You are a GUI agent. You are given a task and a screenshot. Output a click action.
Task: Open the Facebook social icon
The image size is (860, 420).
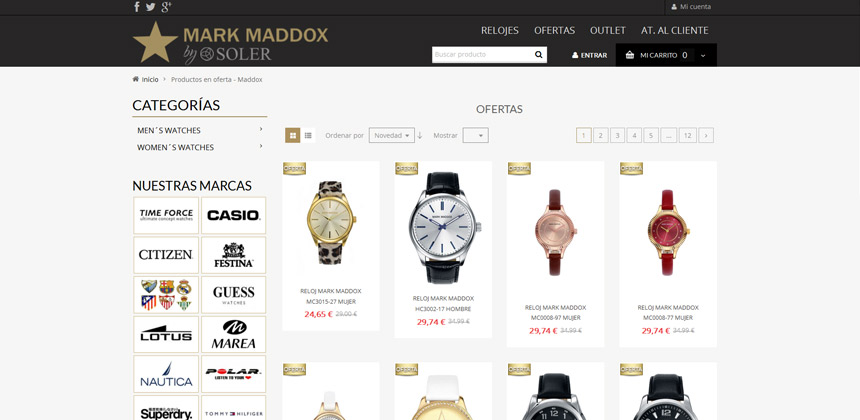coord(137,7)
